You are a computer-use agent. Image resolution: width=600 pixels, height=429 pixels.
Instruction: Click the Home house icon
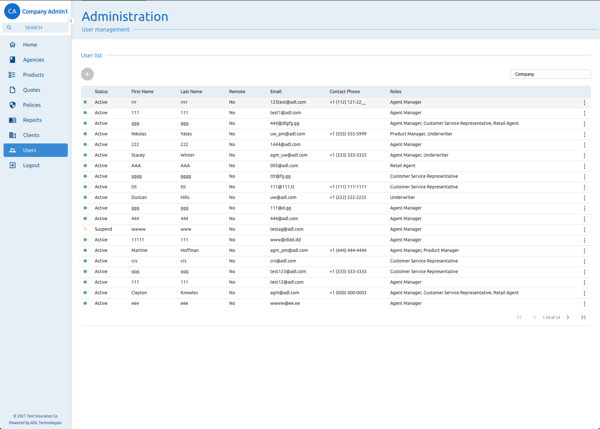point(13,45)
